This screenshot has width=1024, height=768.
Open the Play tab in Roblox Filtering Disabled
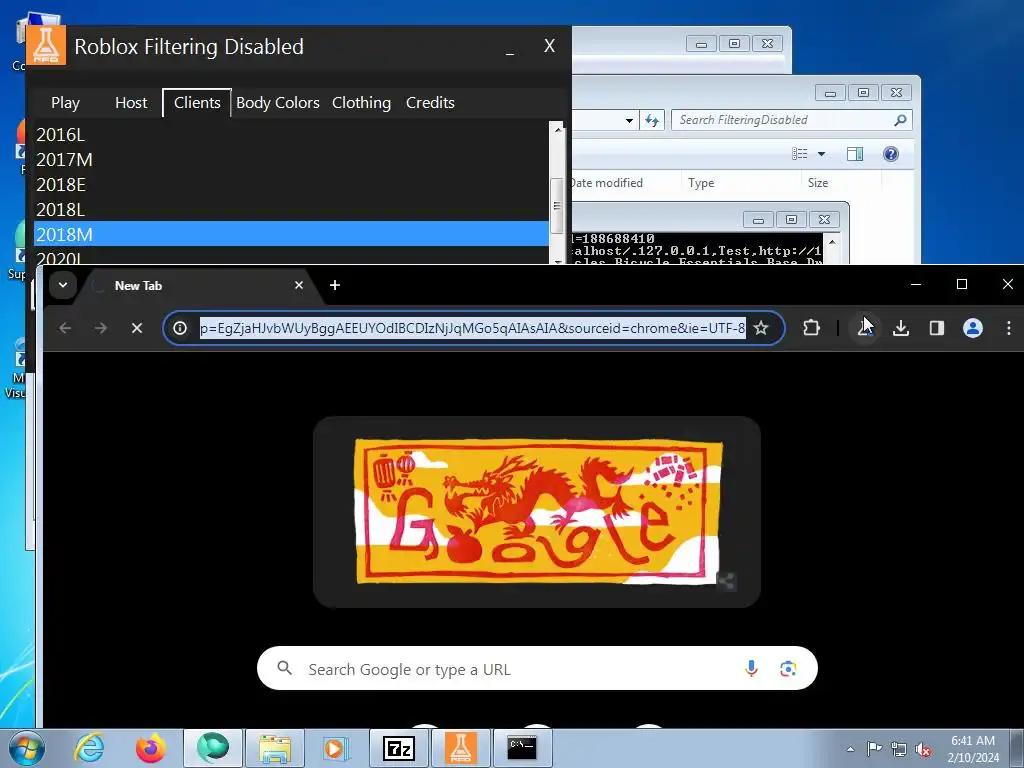65,103
